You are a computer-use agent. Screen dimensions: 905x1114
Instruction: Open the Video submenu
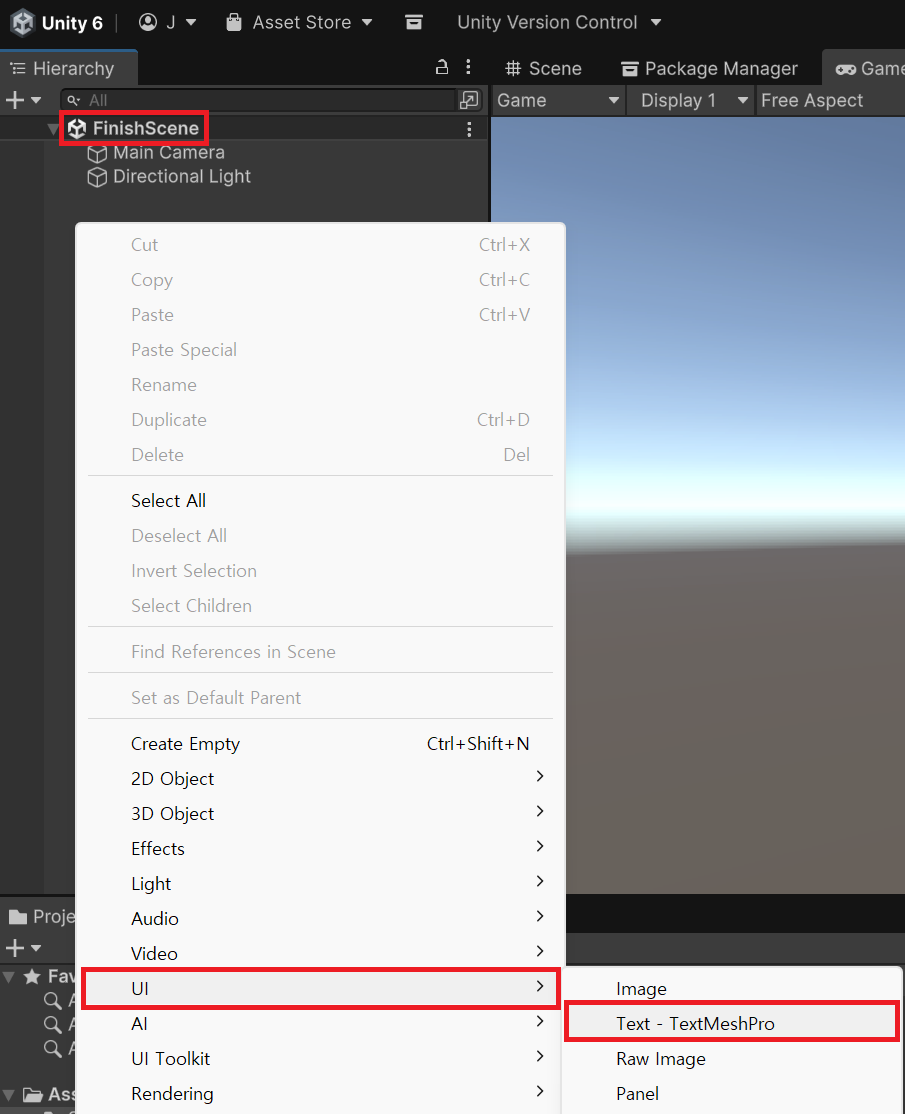320,953
